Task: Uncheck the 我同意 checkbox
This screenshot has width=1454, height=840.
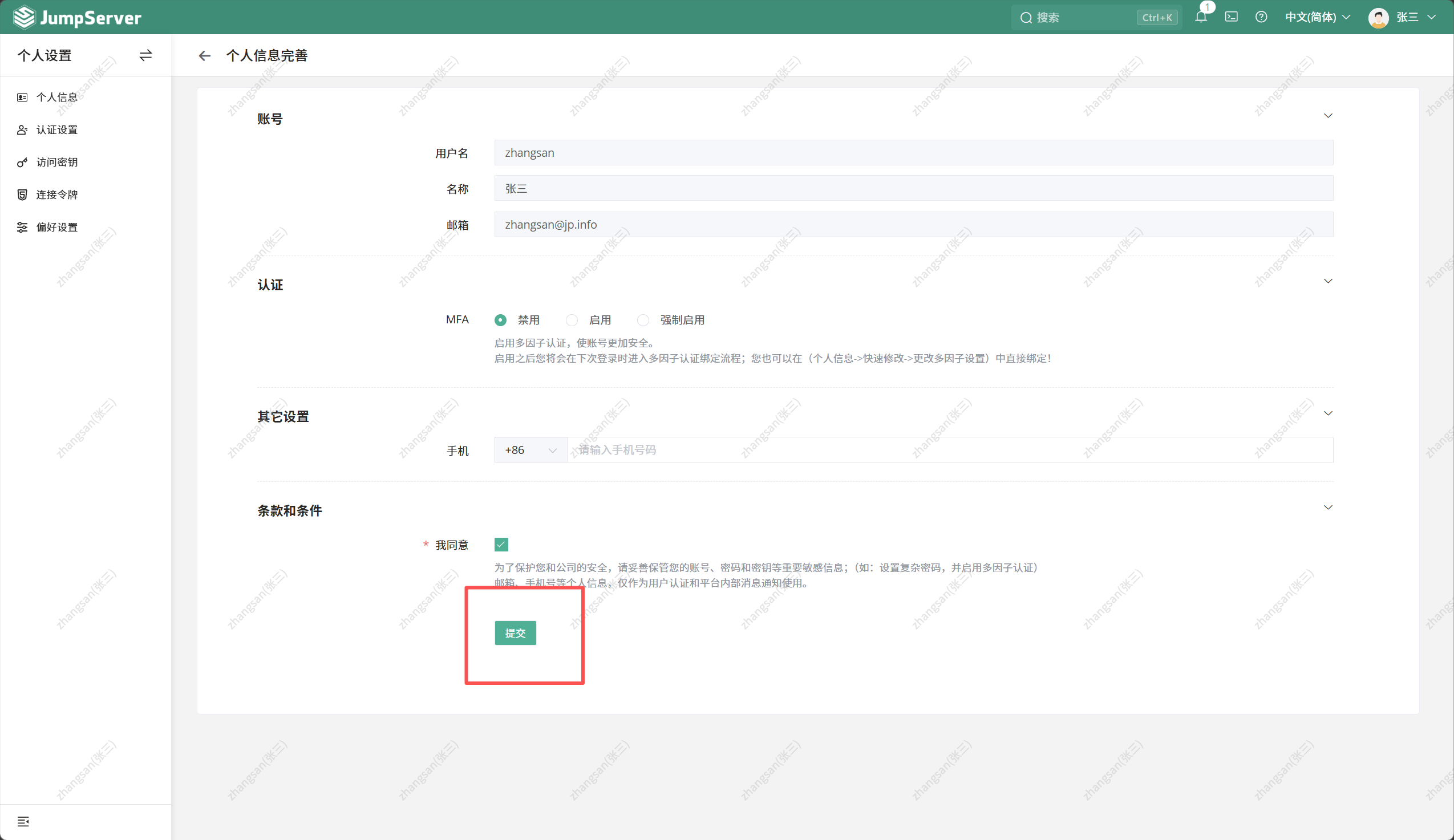Action: coord(501,545)
